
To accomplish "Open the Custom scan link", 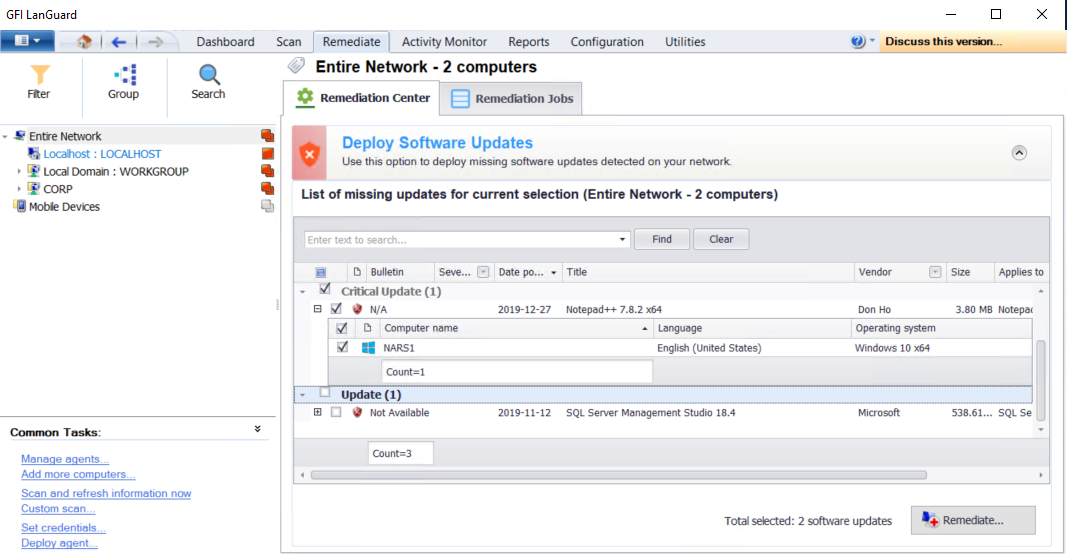I will coord(58,508).
